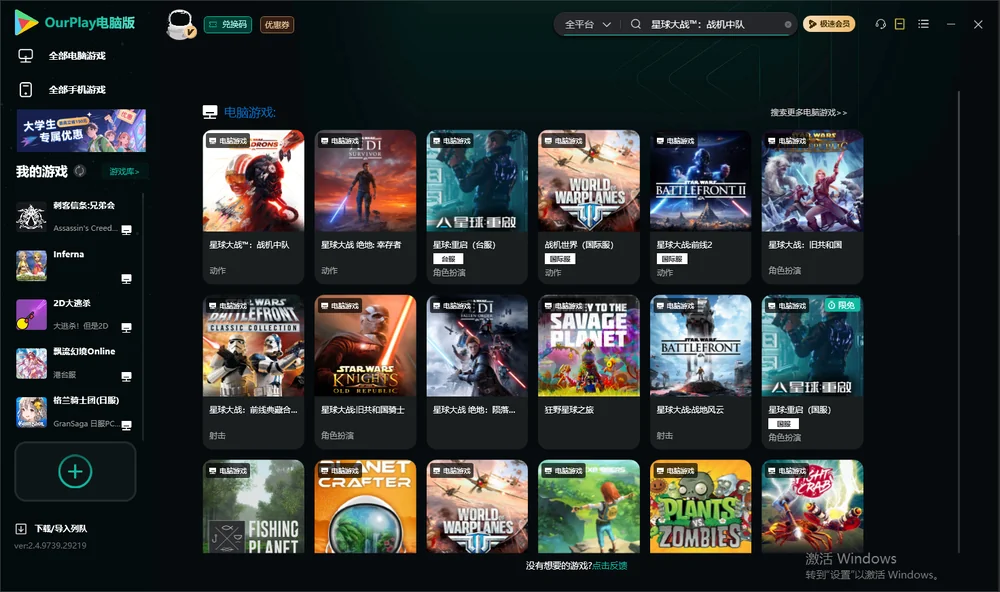The height and width of the screenshot is (592, 1000).
Task: Open the Fishing Planet game thumbnail
Action: click(x=253, y=506)
